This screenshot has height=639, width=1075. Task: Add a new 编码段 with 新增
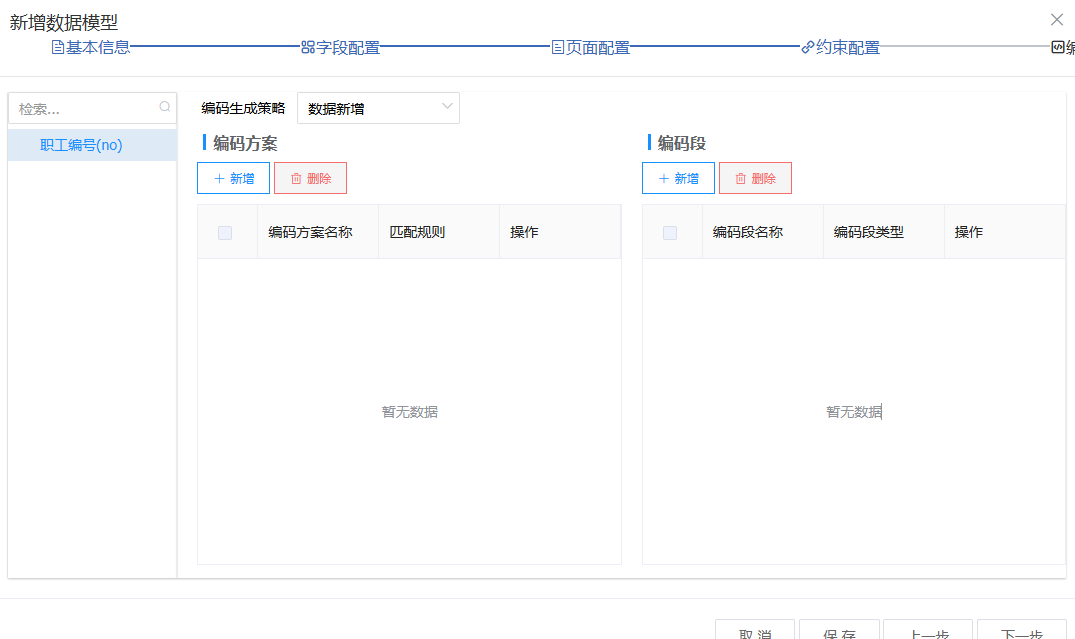pyautogui.click(x=678, y=178)
